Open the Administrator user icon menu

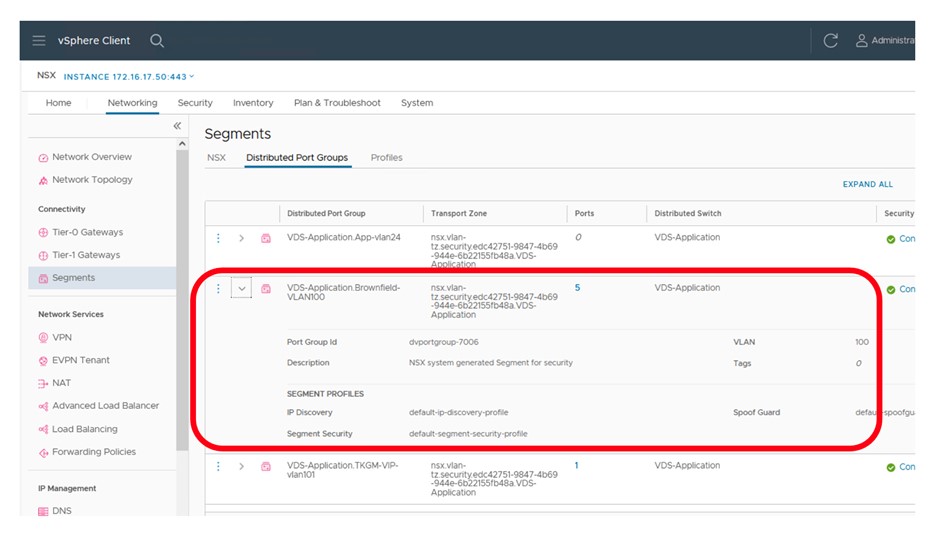click(861, 41)
